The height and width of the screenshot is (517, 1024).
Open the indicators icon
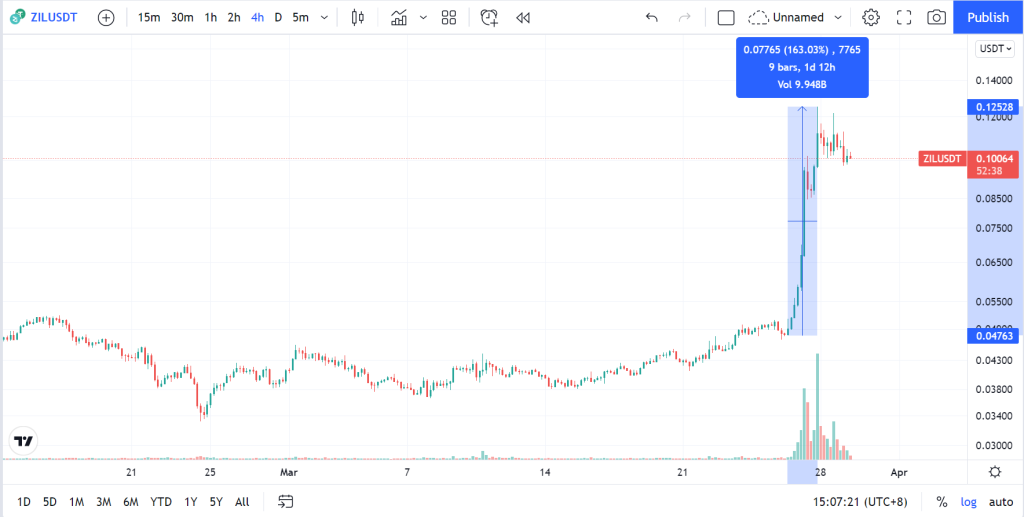pyautogui.click(x=399, y=18)
